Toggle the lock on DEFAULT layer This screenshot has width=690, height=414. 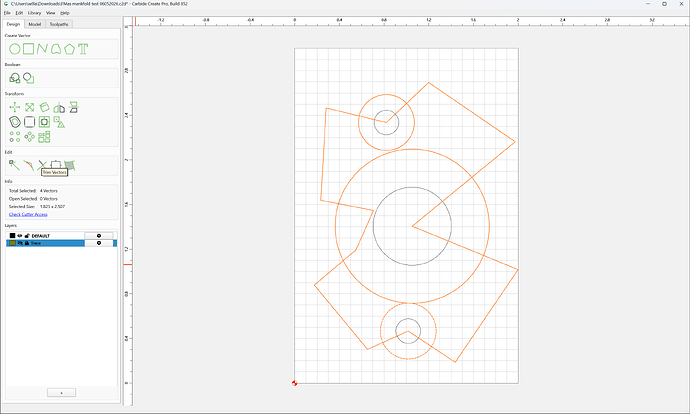click(27, 236)
